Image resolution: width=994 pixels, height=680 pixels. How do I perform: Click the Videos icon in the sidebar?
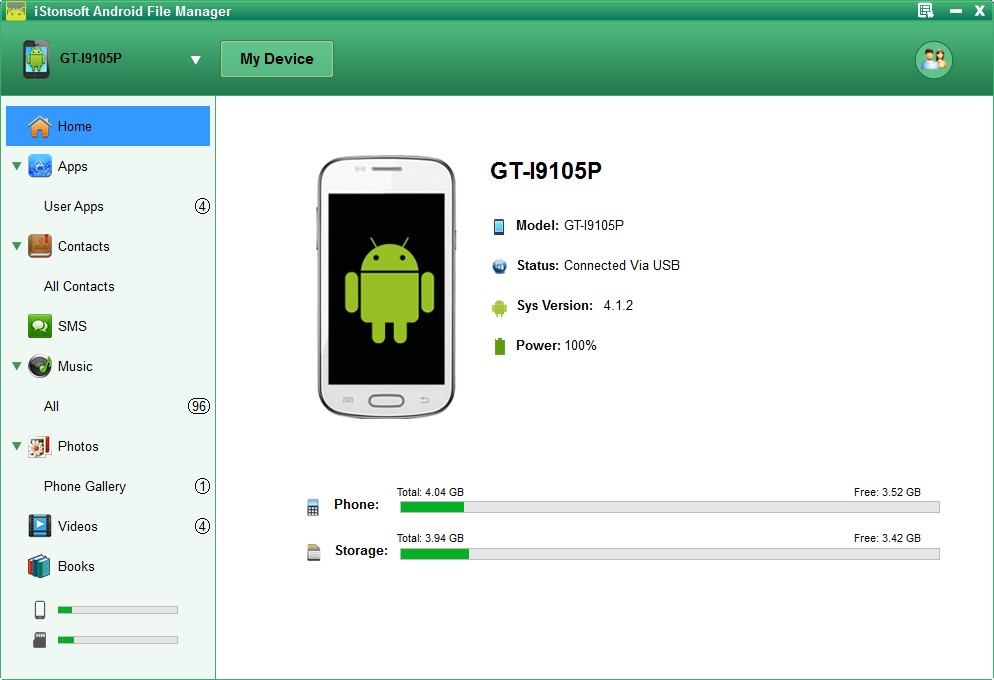pos(40,526)
